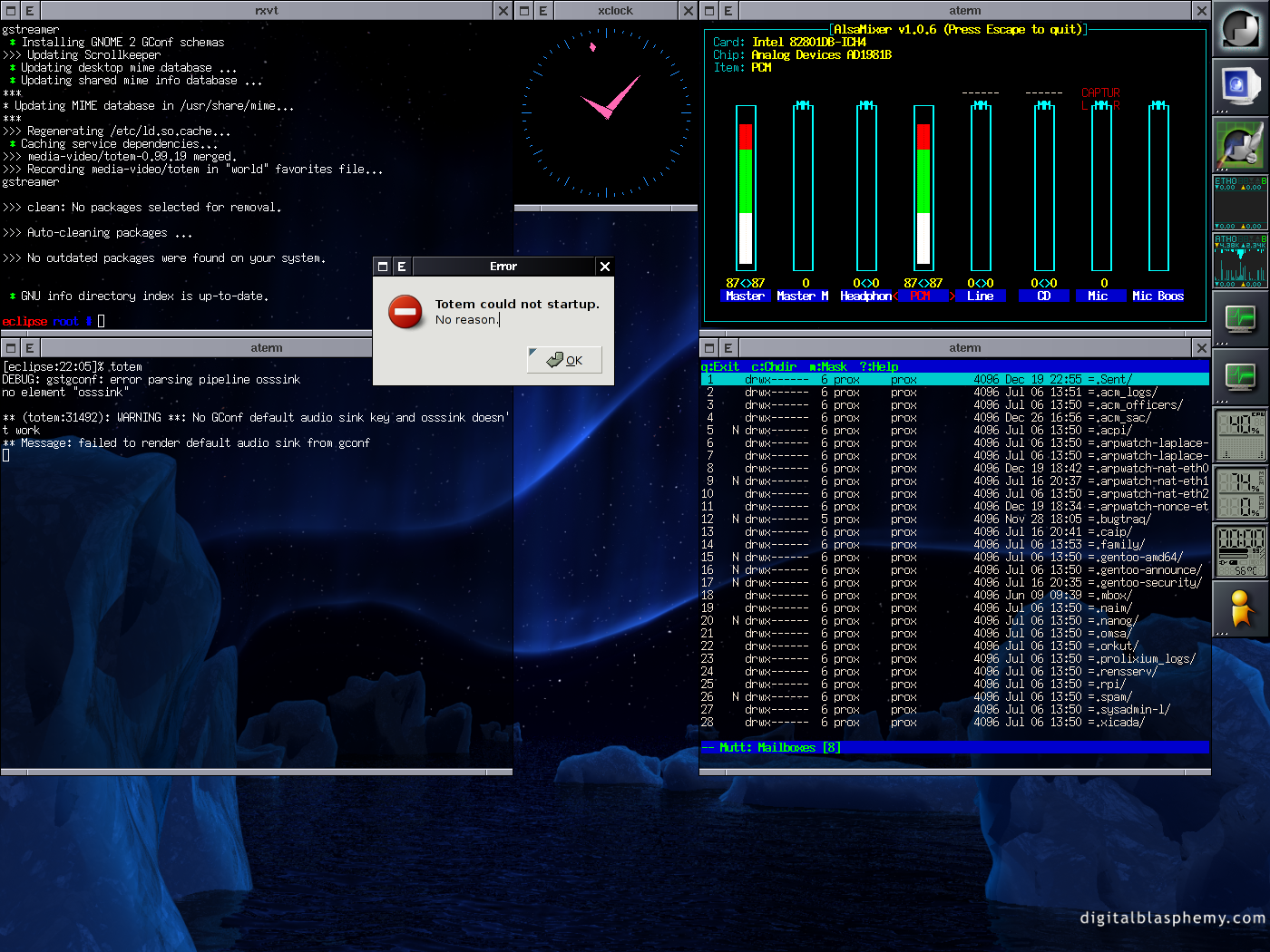Launch the yellow AIM running-man dock icon
The width and height of the screenshot is (1270, 952).
click(x=1240, y=609)
